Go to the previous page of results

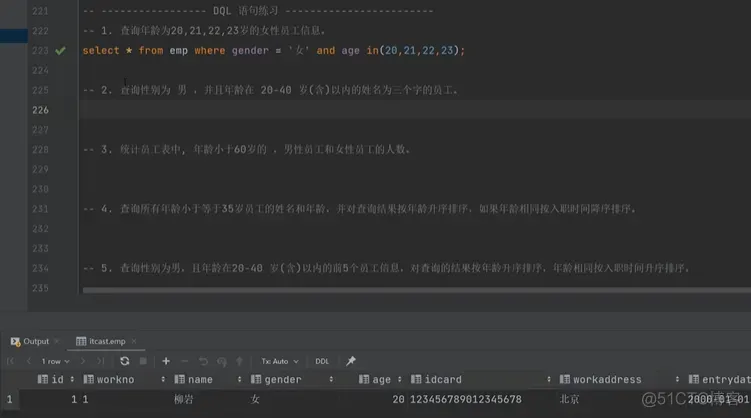click(x=29, y=361)
